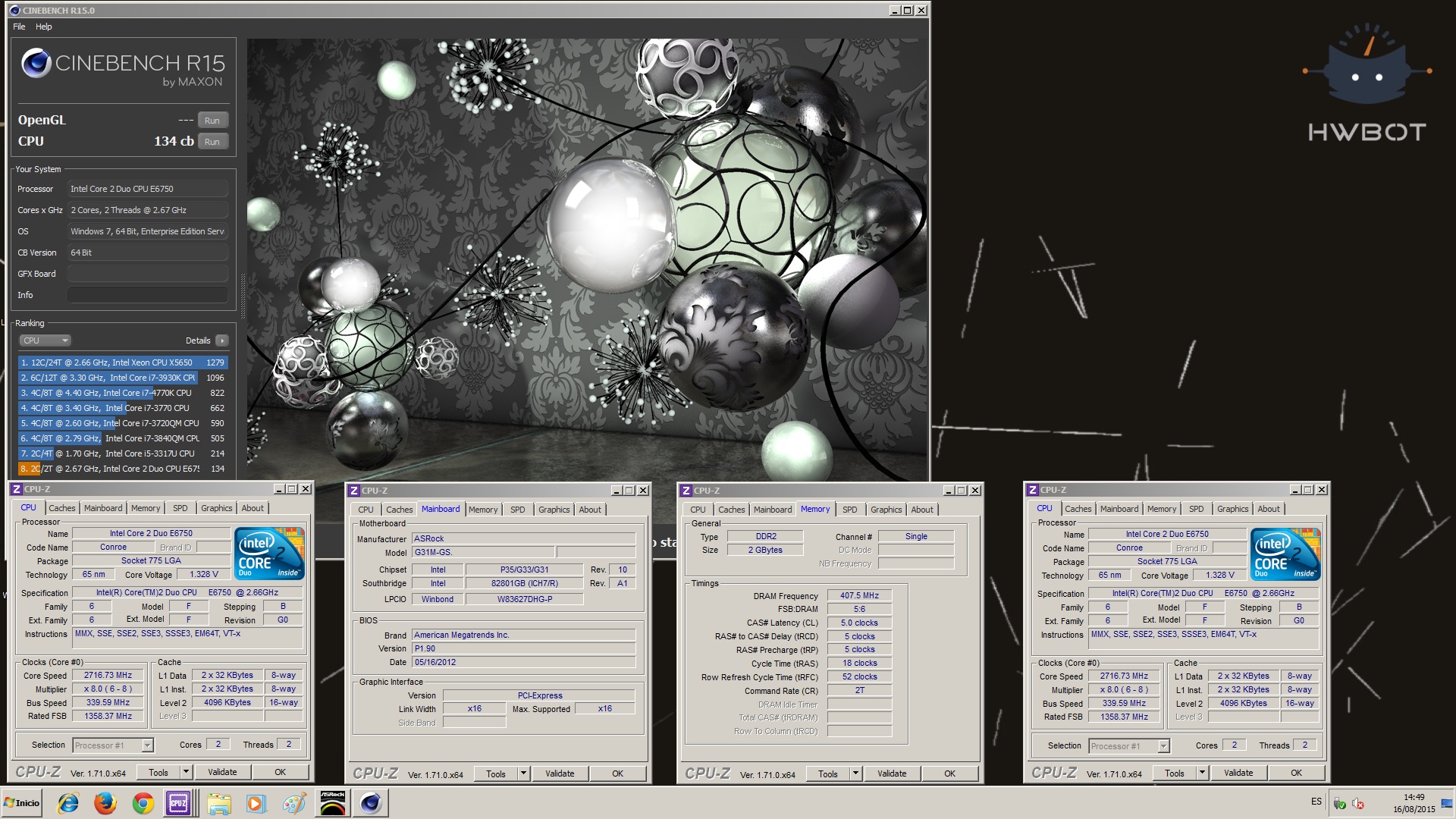The image size is (1456, 819).
Task: Click the Info input field in Cinebench
Action: (x=148, y=295)
